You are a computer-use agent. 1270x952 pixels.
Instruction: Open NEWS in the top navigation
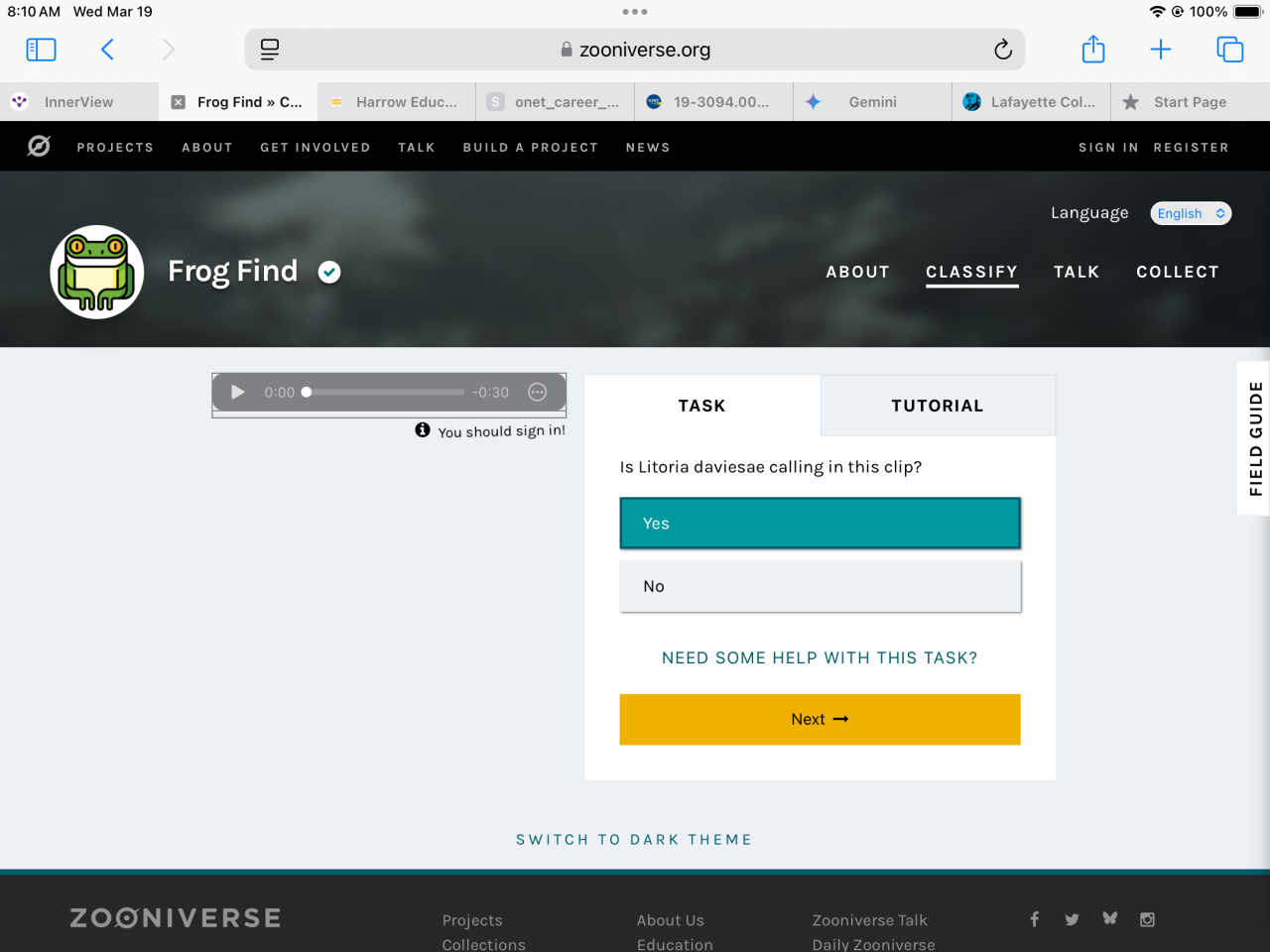pyautogui.click(x=648, y=147)
